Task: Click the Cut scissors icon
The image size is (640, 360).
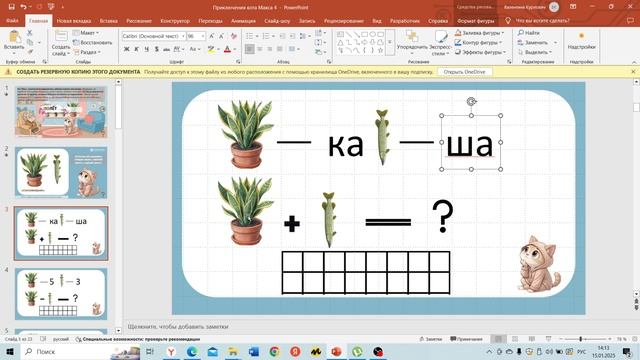Action: point(30,33)
